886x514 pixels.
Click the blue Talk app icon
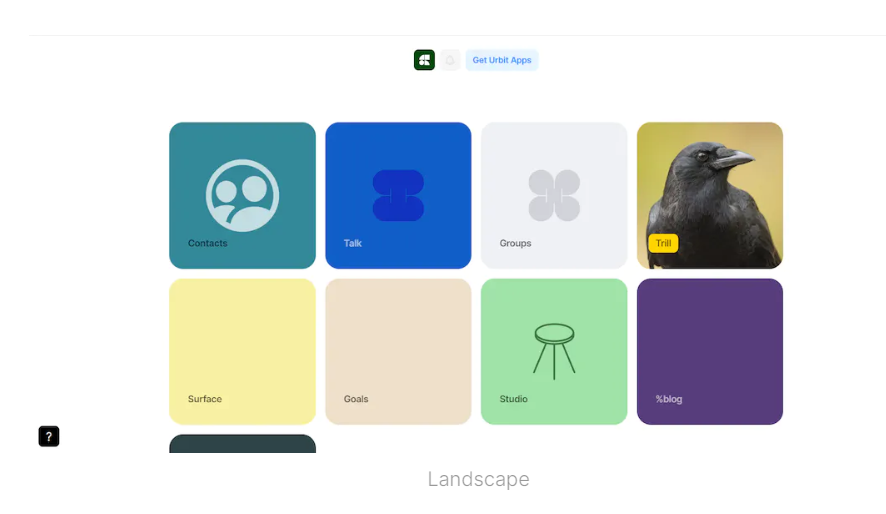(398, 195)
